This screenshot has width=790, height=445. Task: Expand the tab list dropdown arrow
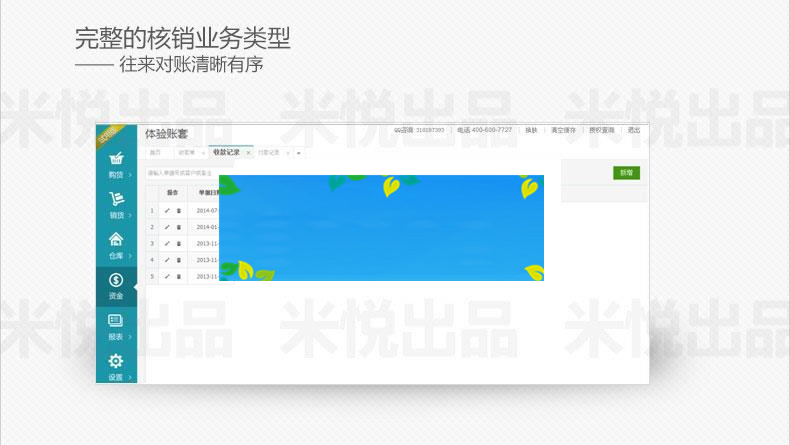click(299, 153)
